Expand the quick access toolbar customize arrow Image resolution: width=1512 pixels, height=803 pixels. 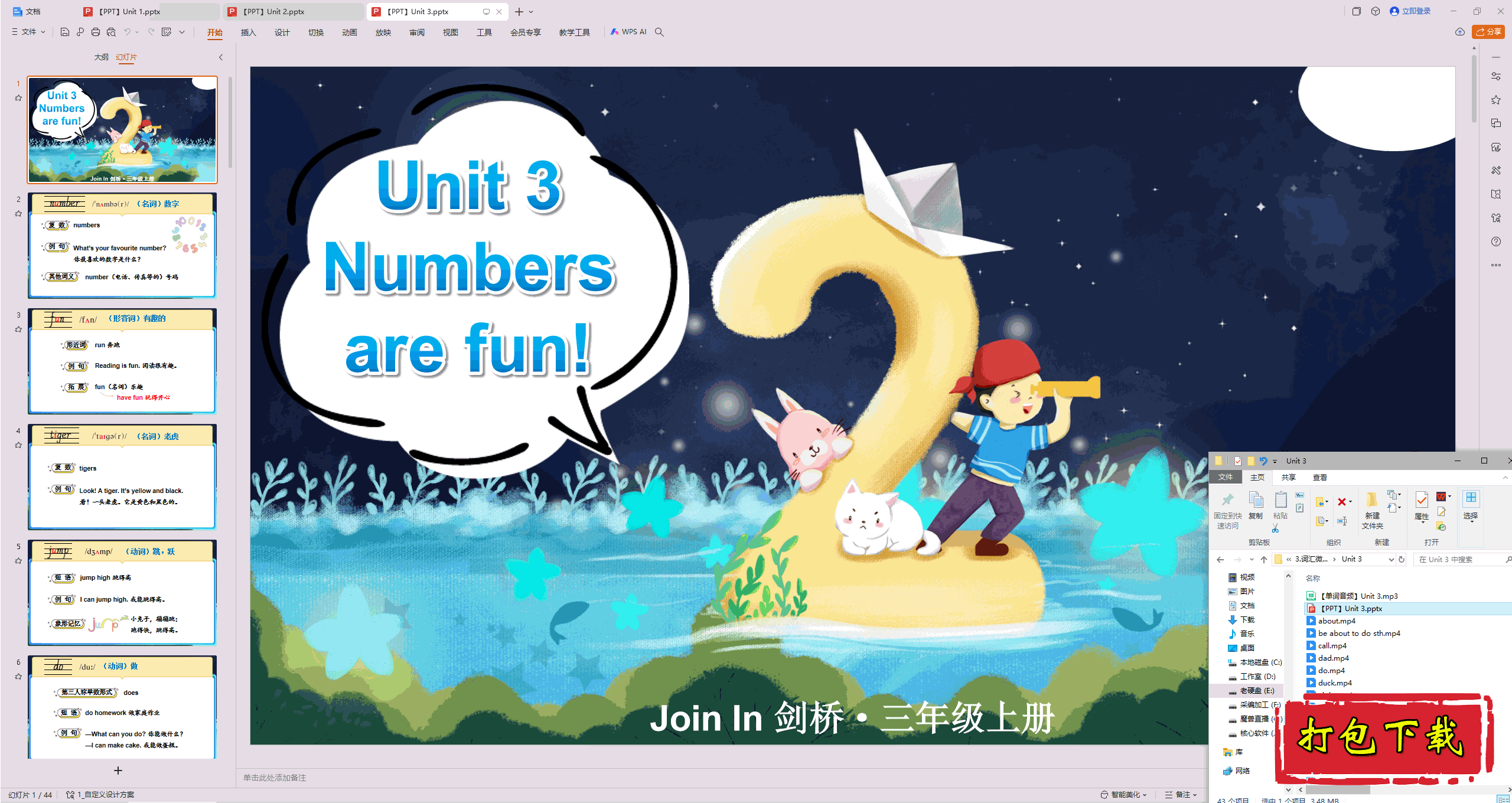tap(182, 32)
